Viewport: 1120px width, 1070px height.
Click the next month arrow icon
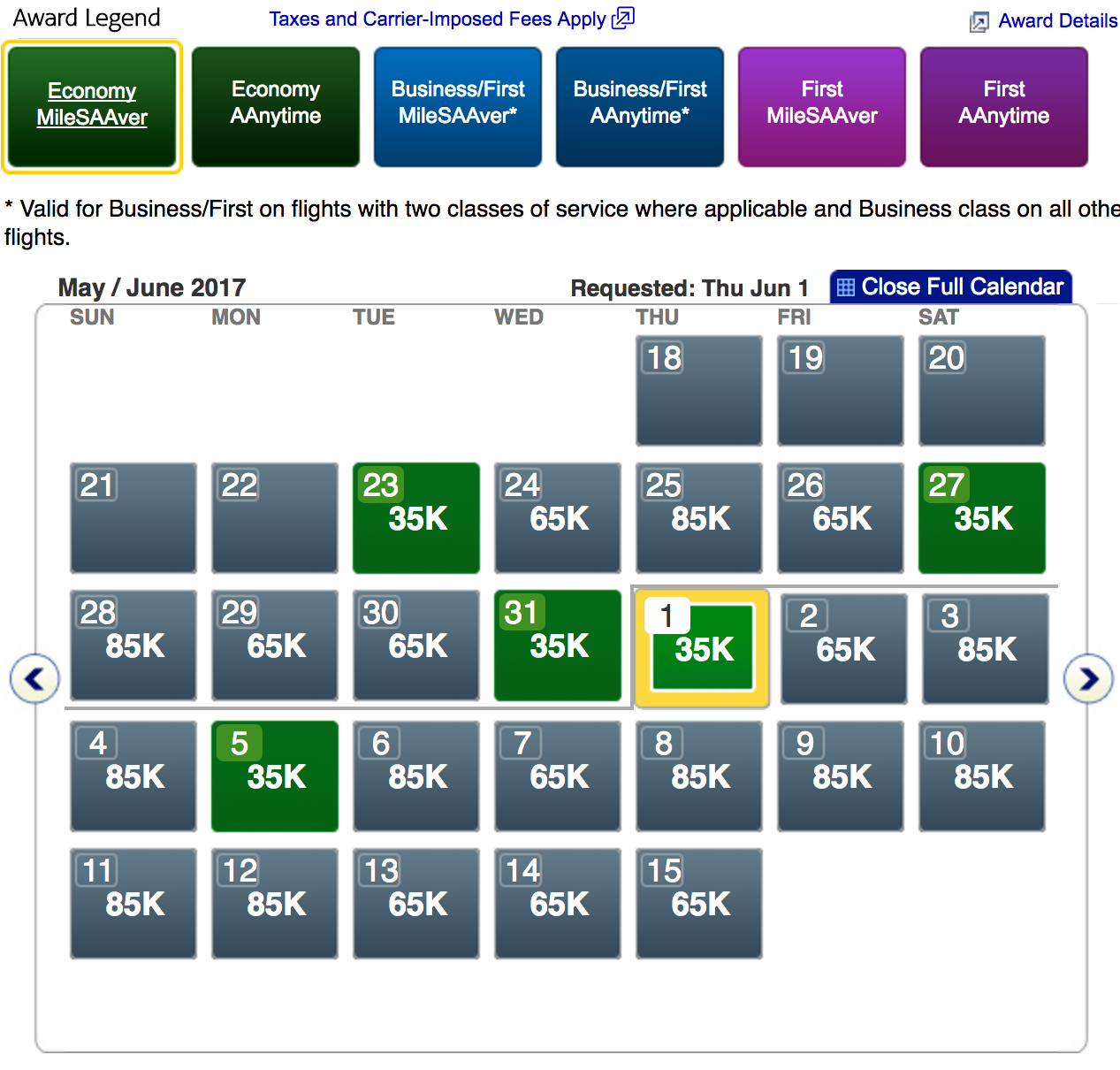tap(1088, 679)
